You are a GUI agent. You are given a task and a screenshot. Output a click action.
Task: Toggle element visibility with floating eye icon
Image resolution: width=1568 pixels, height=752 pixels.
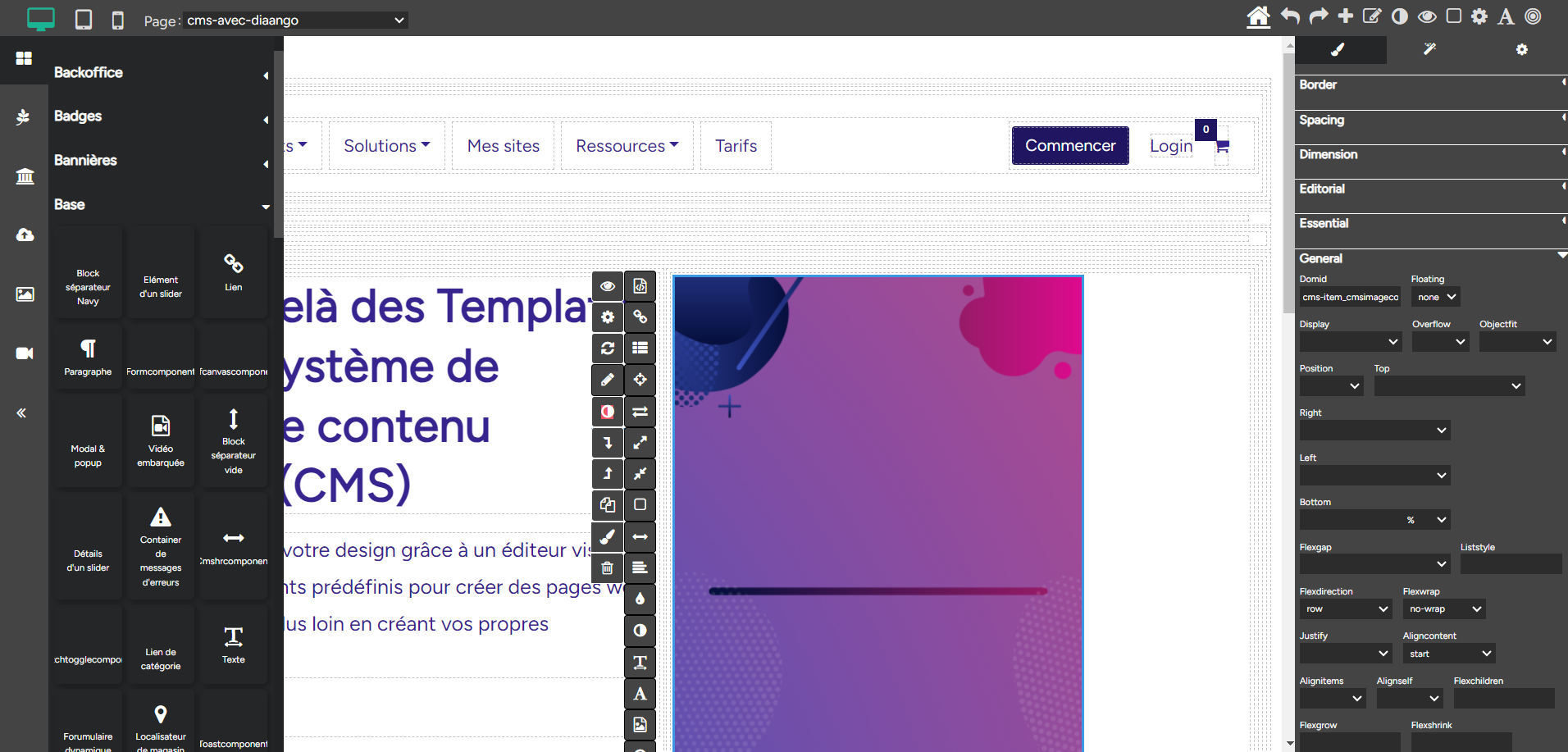608,286
